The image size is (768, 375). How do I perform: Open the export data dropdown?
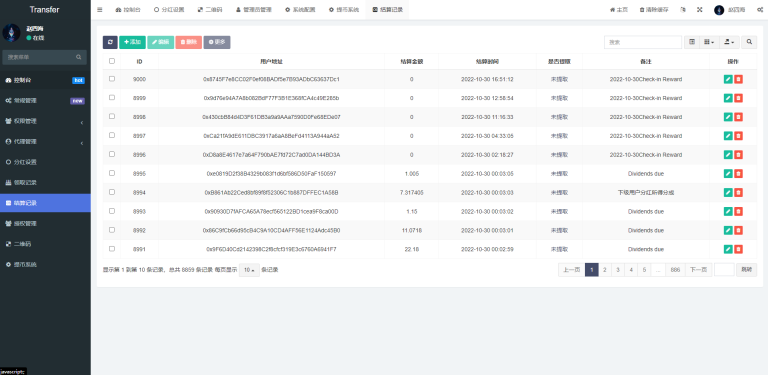tap(729, 42)
